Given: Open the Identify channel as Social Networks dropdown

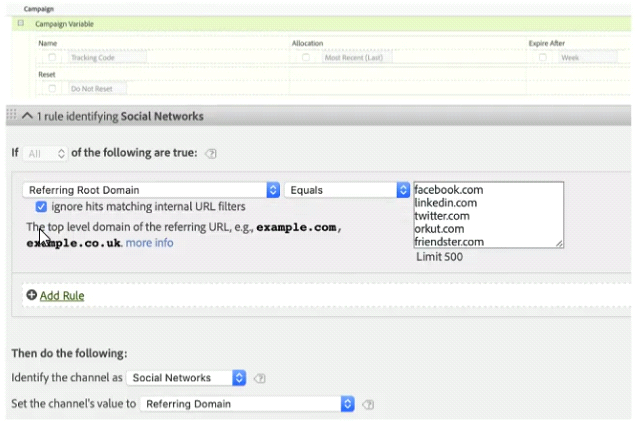Looking at the screenshot, I should tap(186, 378).
